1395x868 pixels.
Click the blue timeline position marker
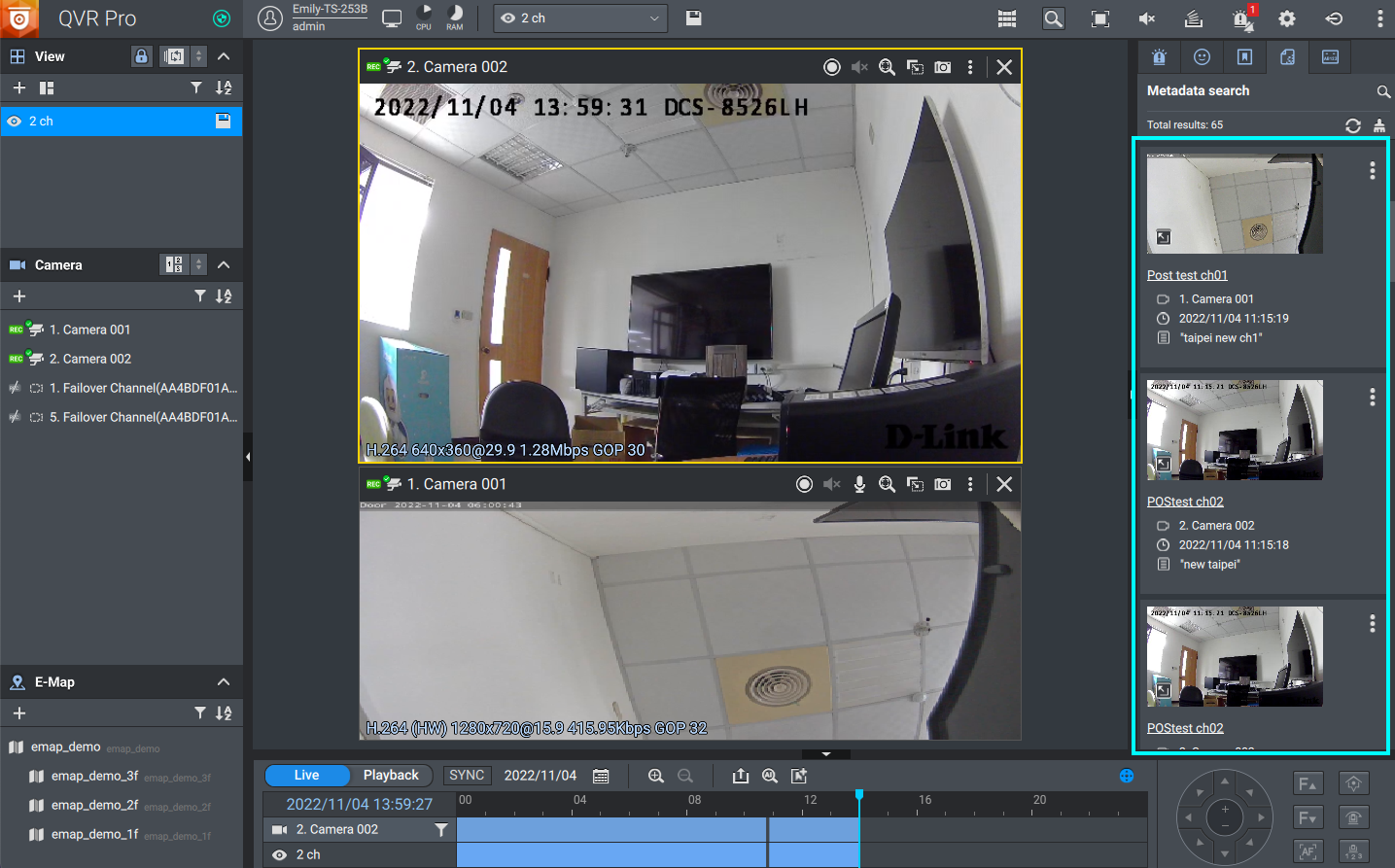[x=859, y=795]
